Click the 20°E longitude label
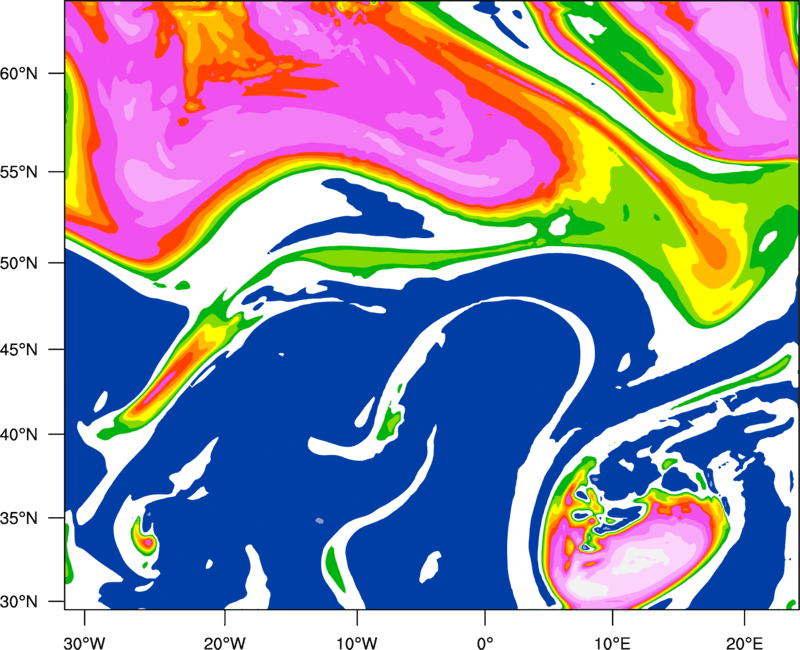 (744, 643)
